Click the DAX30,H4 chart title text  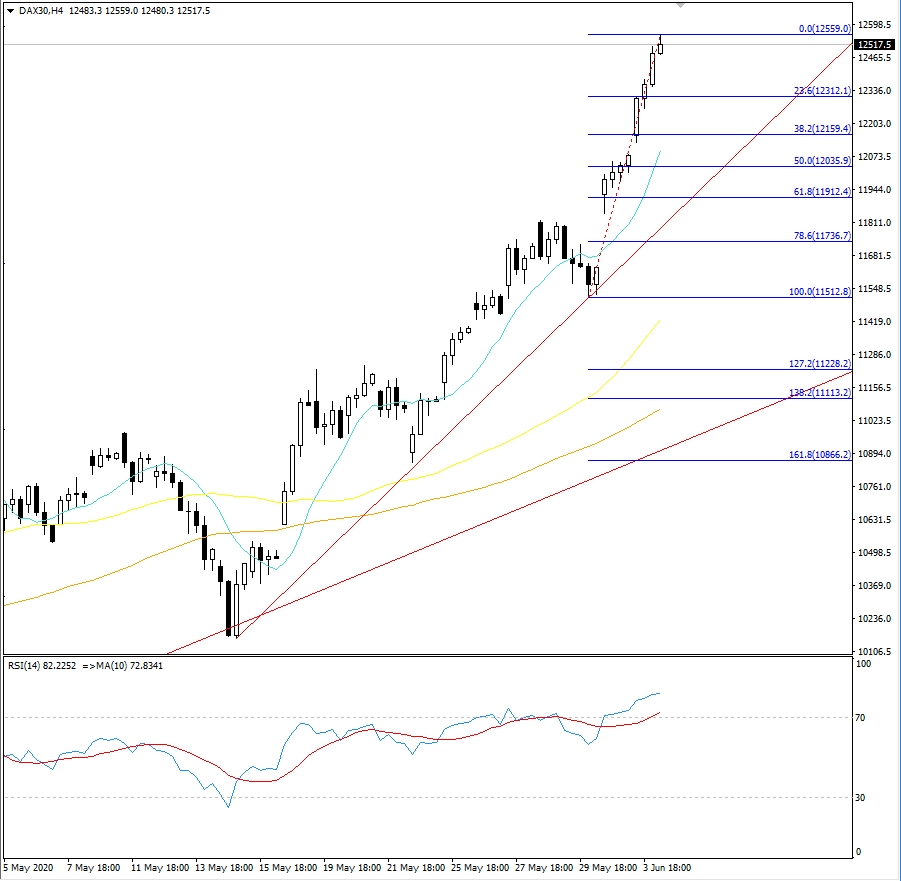click(37, 9)
